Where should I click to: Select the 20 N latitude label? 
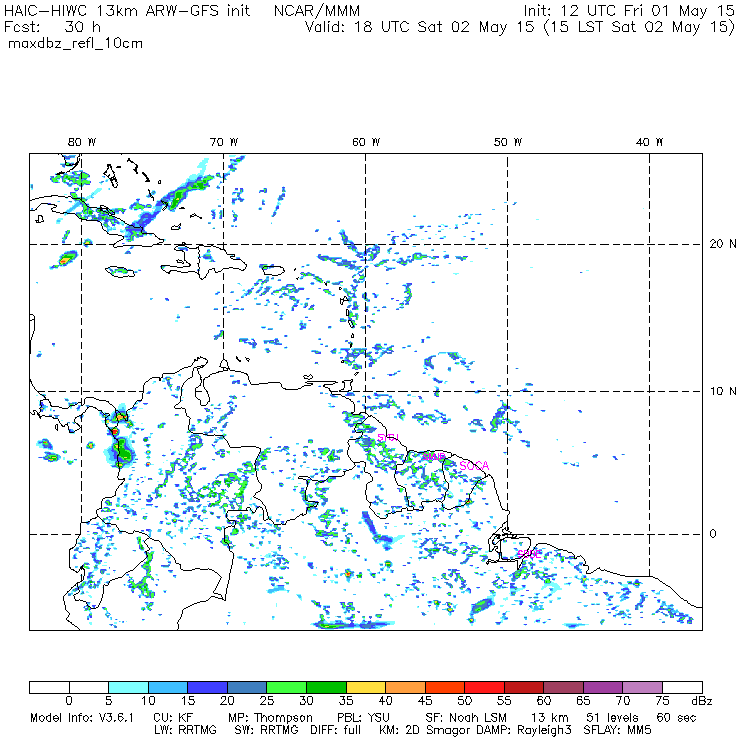point(723,244)
